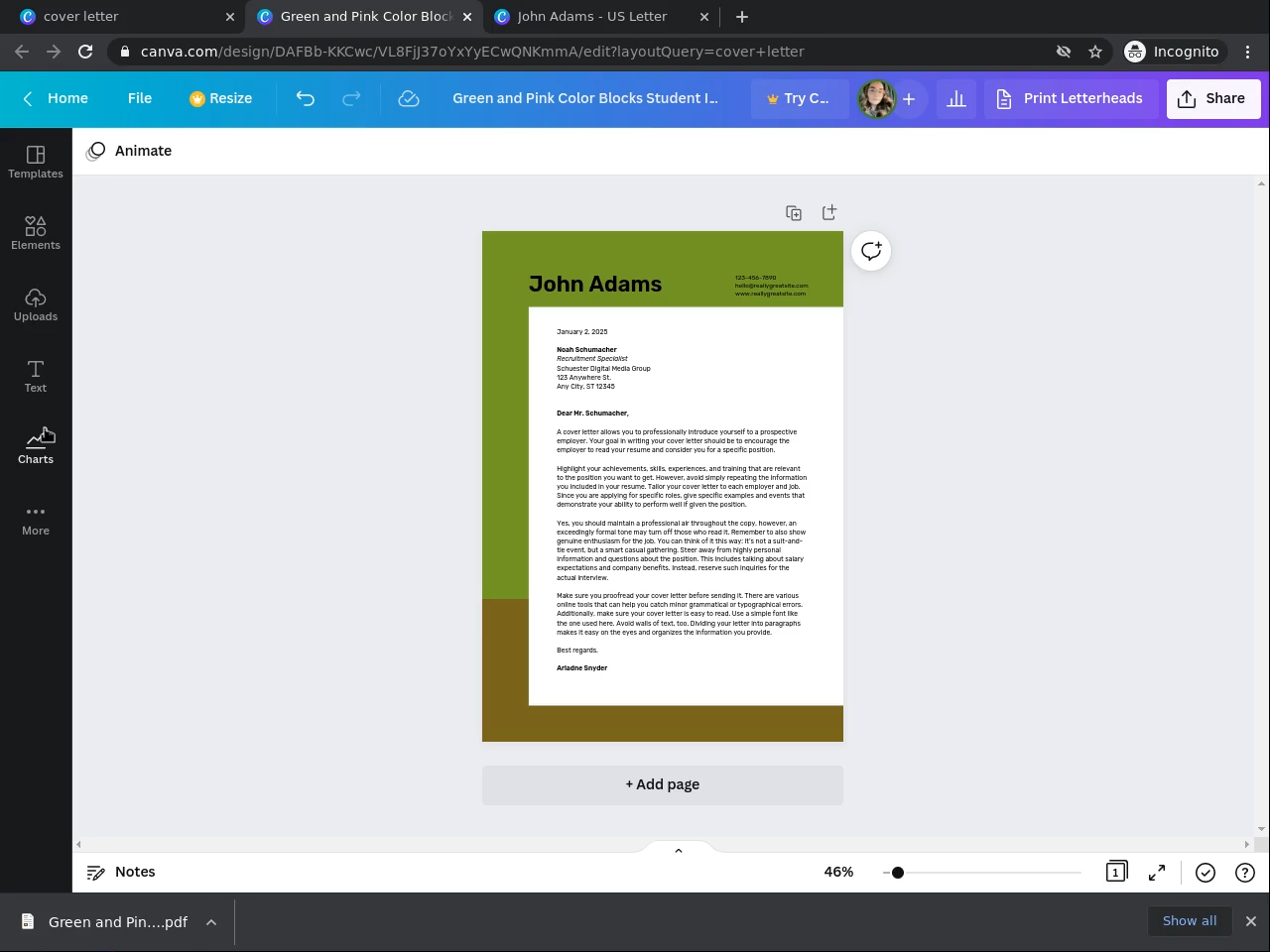Expand the page thumbnails drawer chevron

point(679,850)
